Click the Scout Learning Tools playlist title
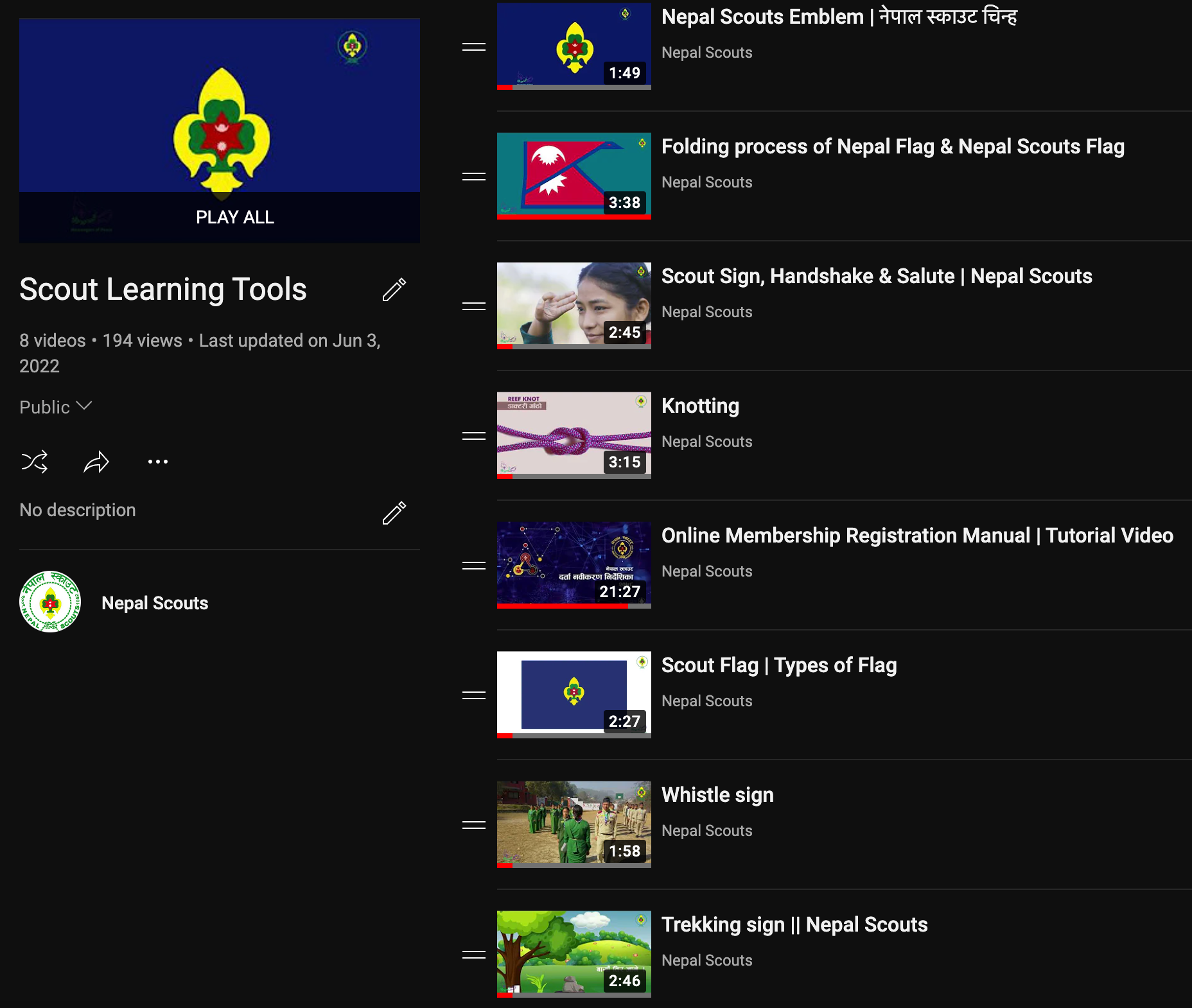This screenshot has height=1008, width=1192. pos(163,290)
